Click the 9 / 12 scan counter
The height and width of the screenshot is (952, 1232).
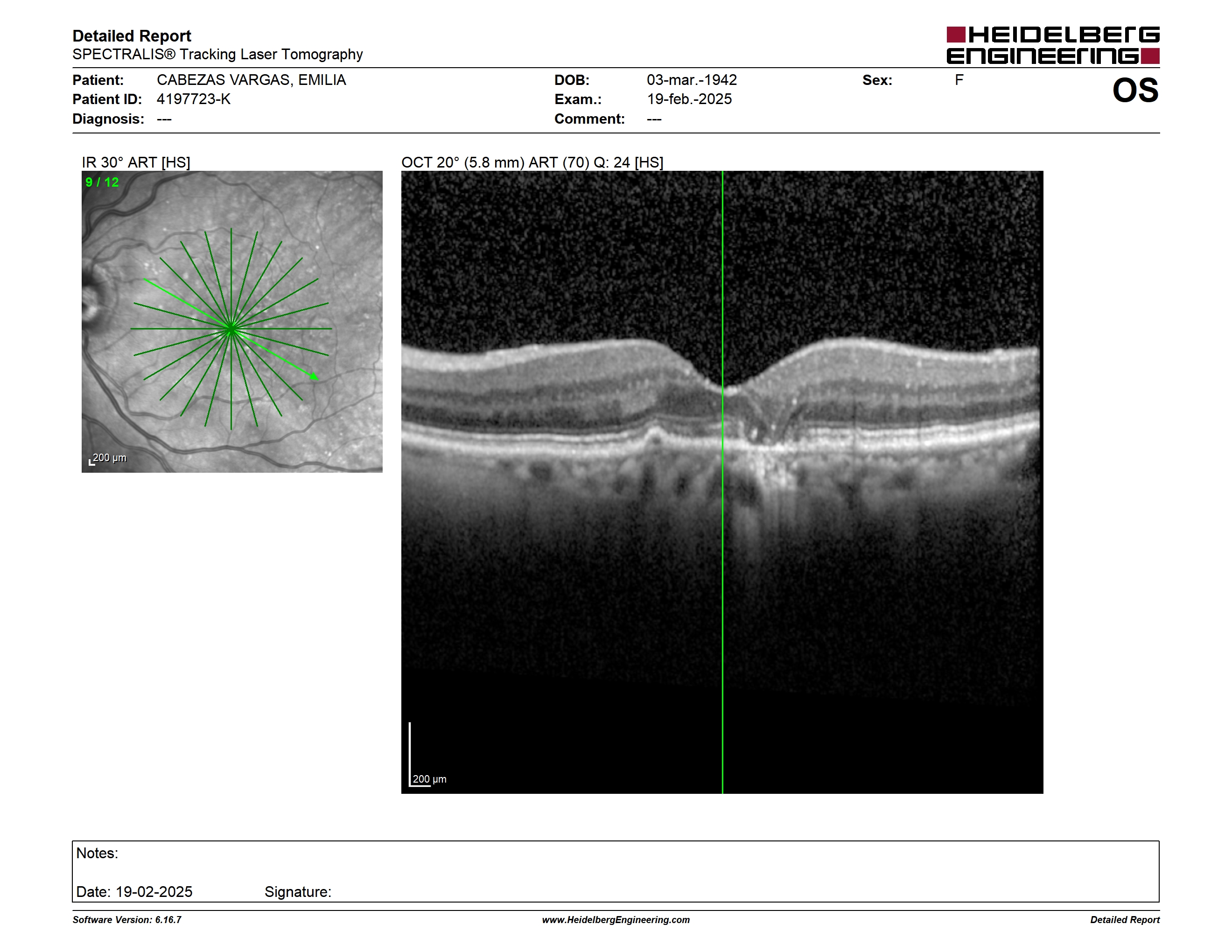pos(102,182)
